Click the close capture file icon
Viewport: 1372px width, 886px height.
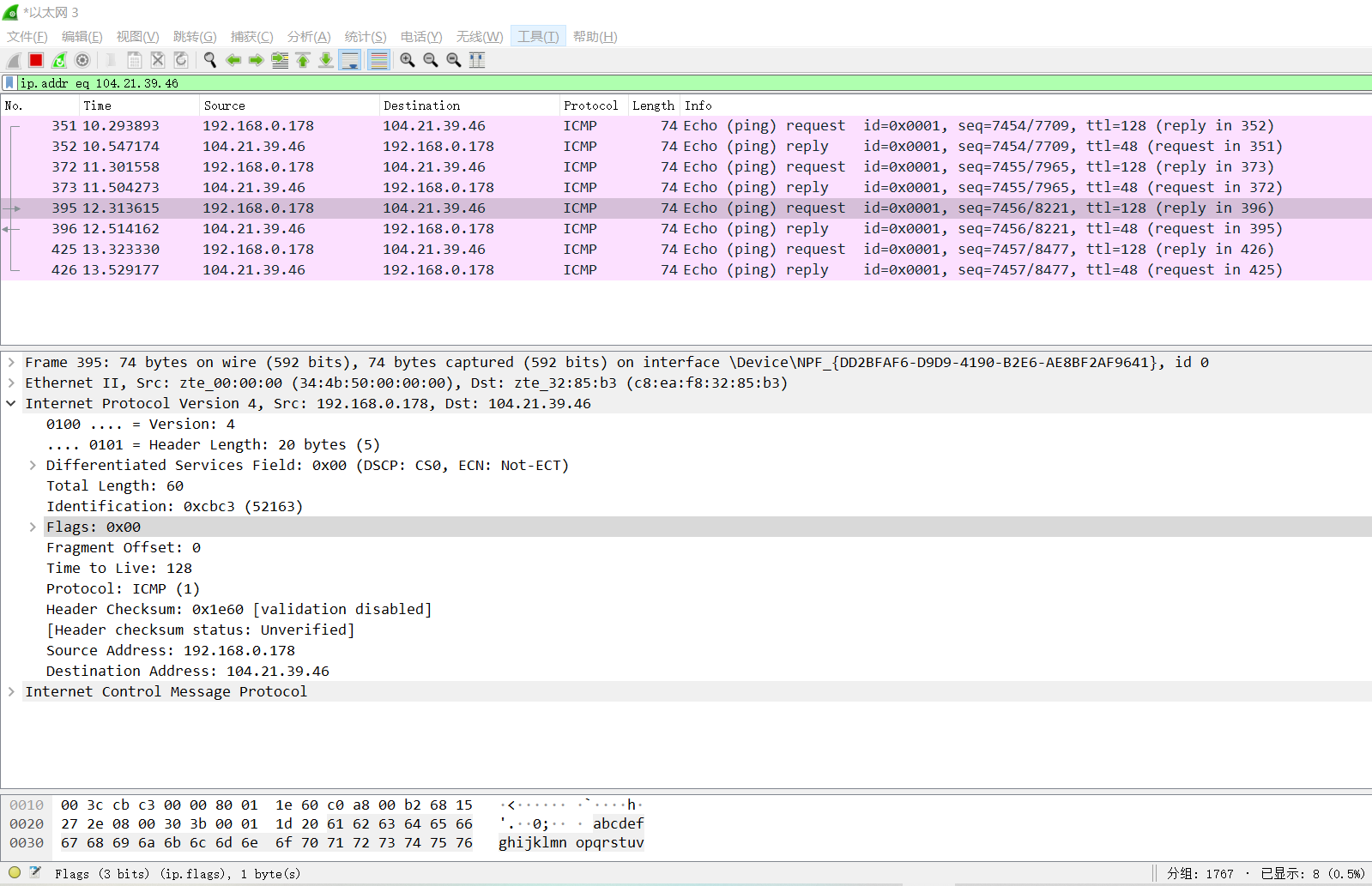(158, 60)
